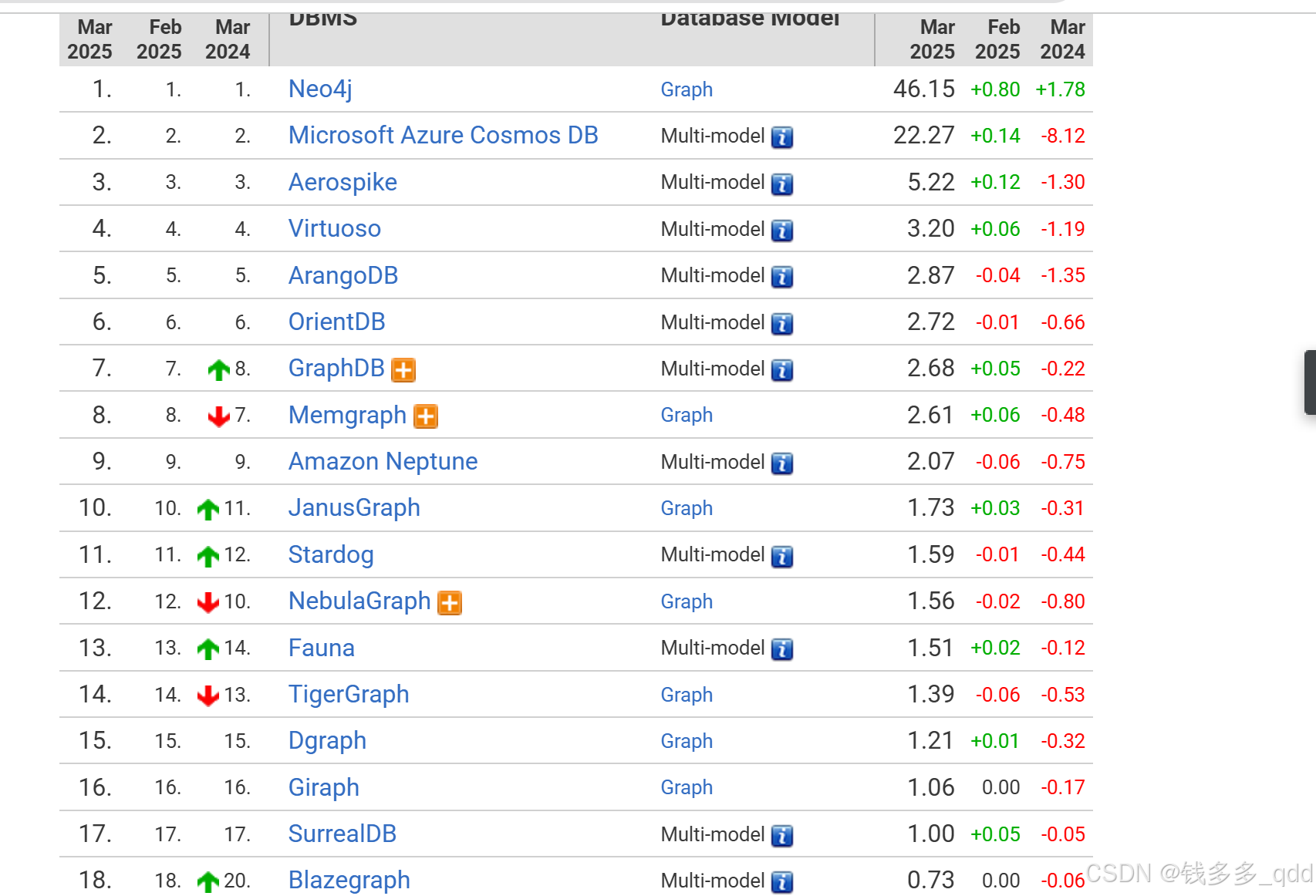1316x896 pixels.
Task: Click the Graph model link for NebulaGraph
Action: 687,602
